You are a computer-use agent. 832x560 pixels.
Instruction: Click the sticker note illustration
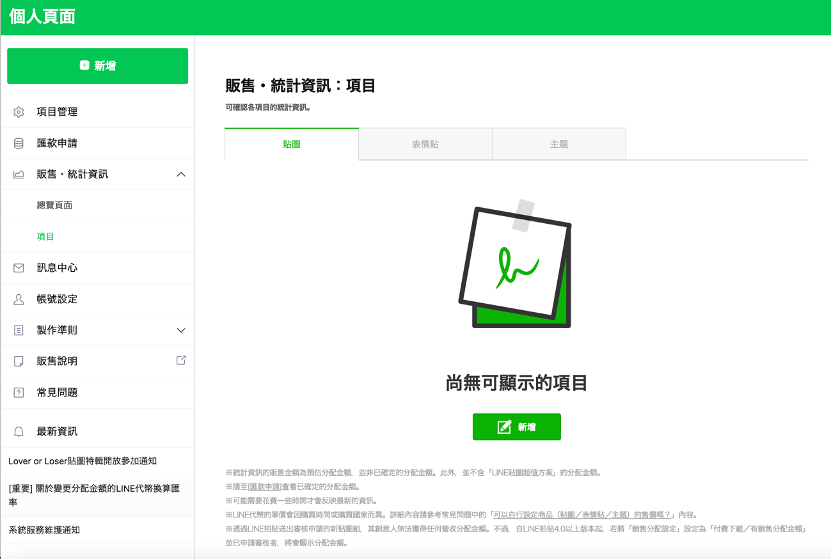point(515,264)
